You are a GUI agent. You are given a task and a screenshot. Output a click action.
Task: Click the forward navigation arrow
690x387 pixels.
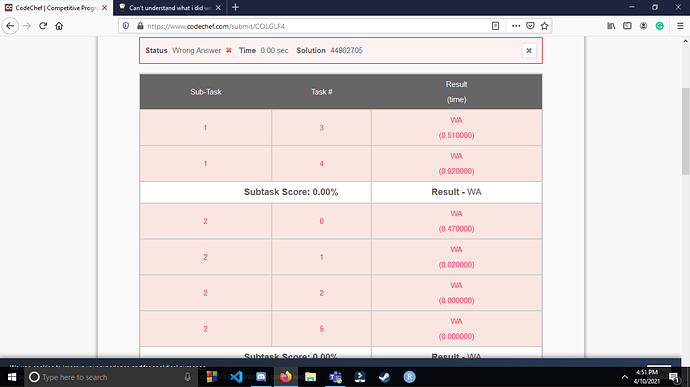pyautogui.click(x=27, y=26)
